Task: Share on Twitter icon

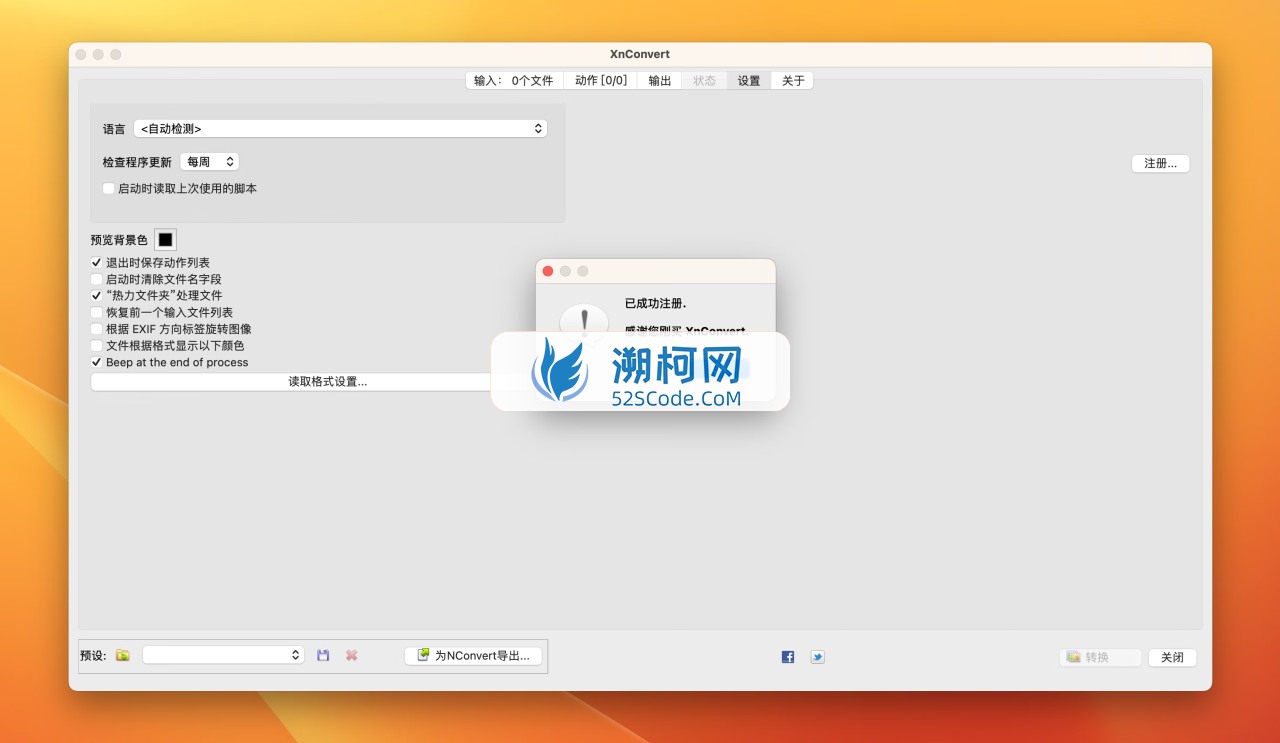Action: pos(818,657)
